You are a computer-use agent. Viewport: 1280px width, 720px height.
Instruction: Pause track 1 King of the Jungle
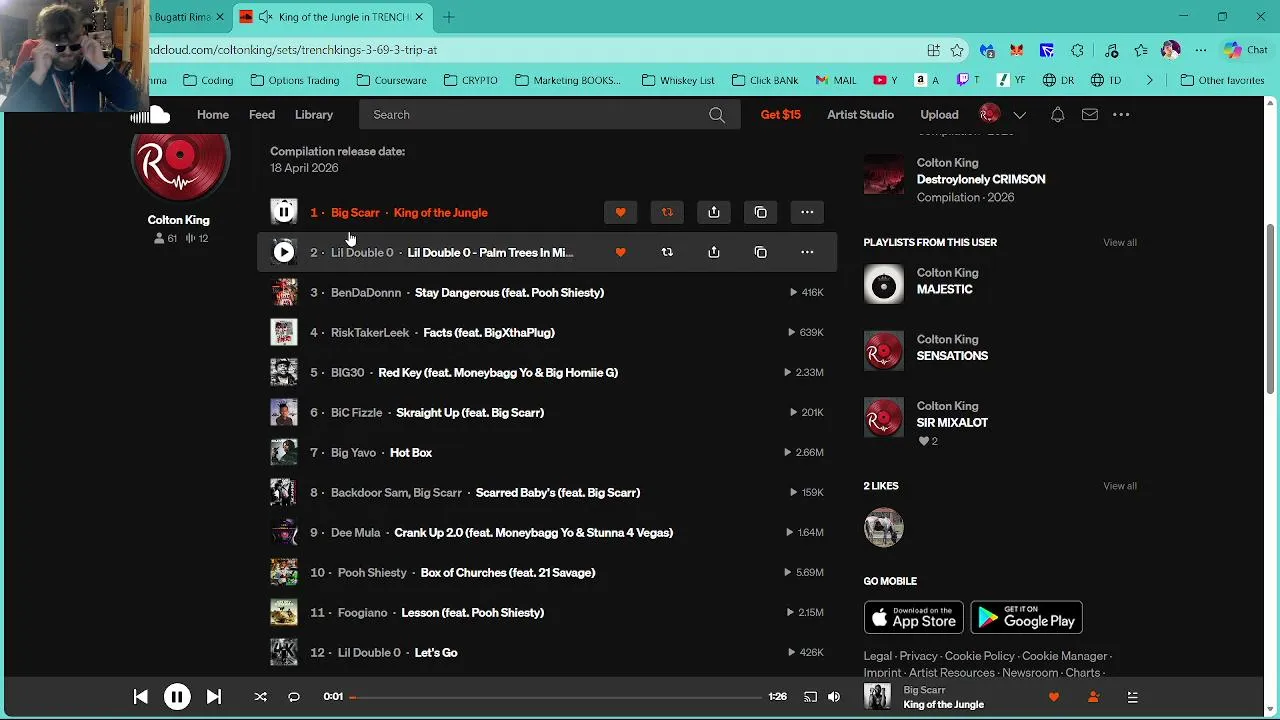[284, 212]
